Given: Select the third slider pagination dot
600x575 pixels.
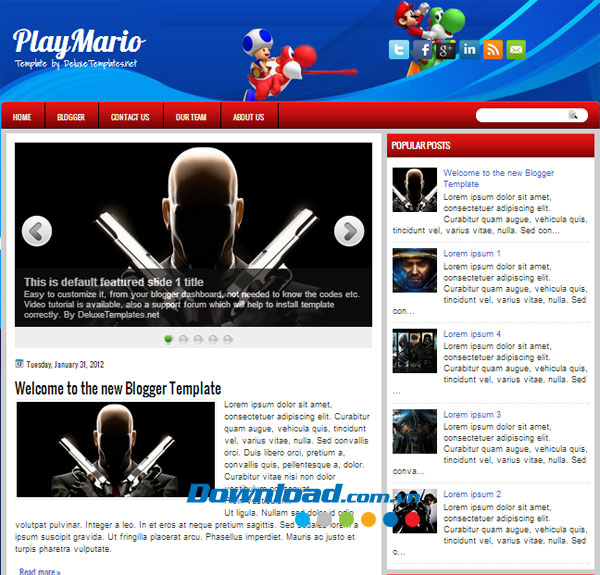Looking at the screenshot, I should (x=198, y=339).
